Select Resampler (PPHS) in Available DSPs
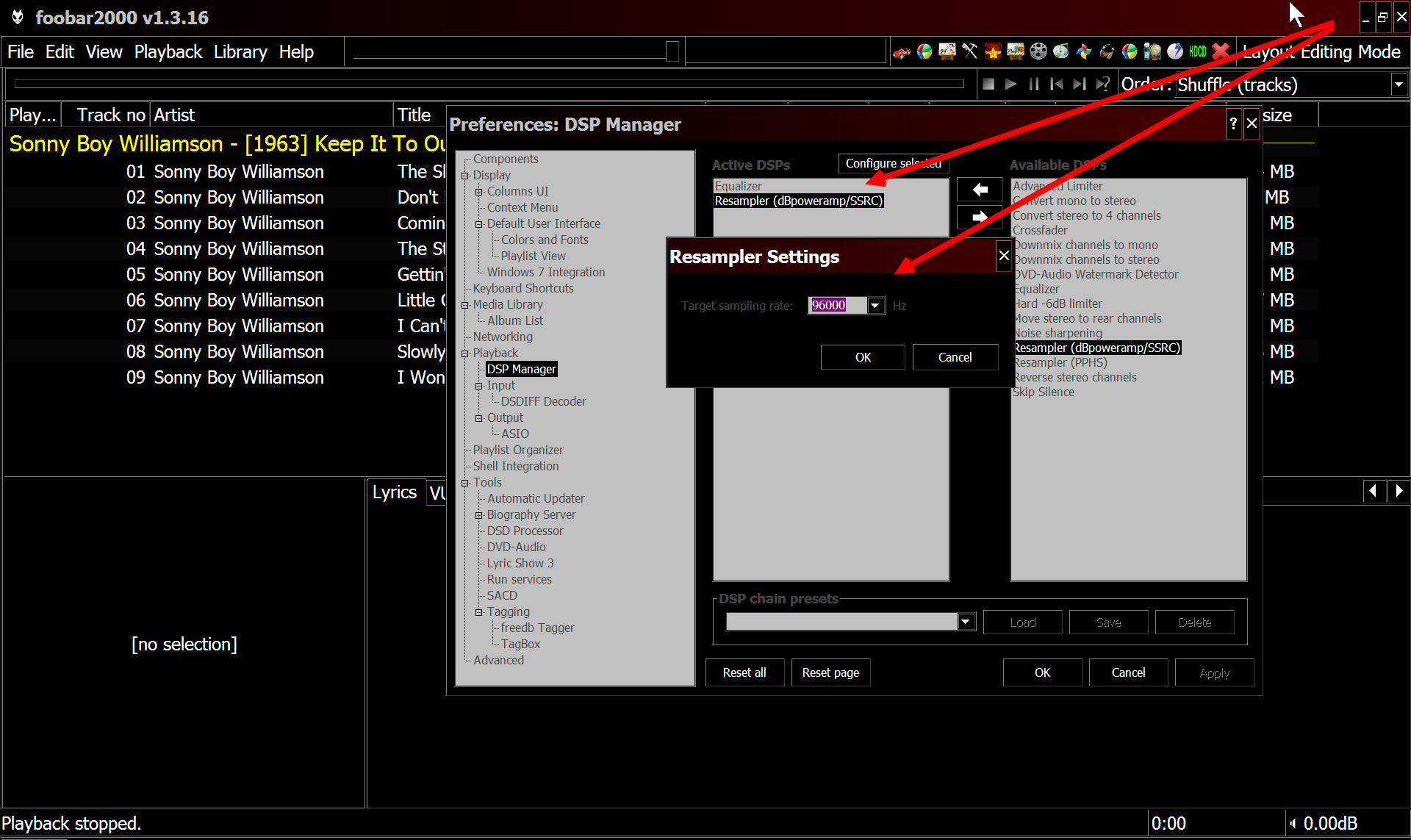This screenshot has width=1411, height=840. click(1060, 362)
